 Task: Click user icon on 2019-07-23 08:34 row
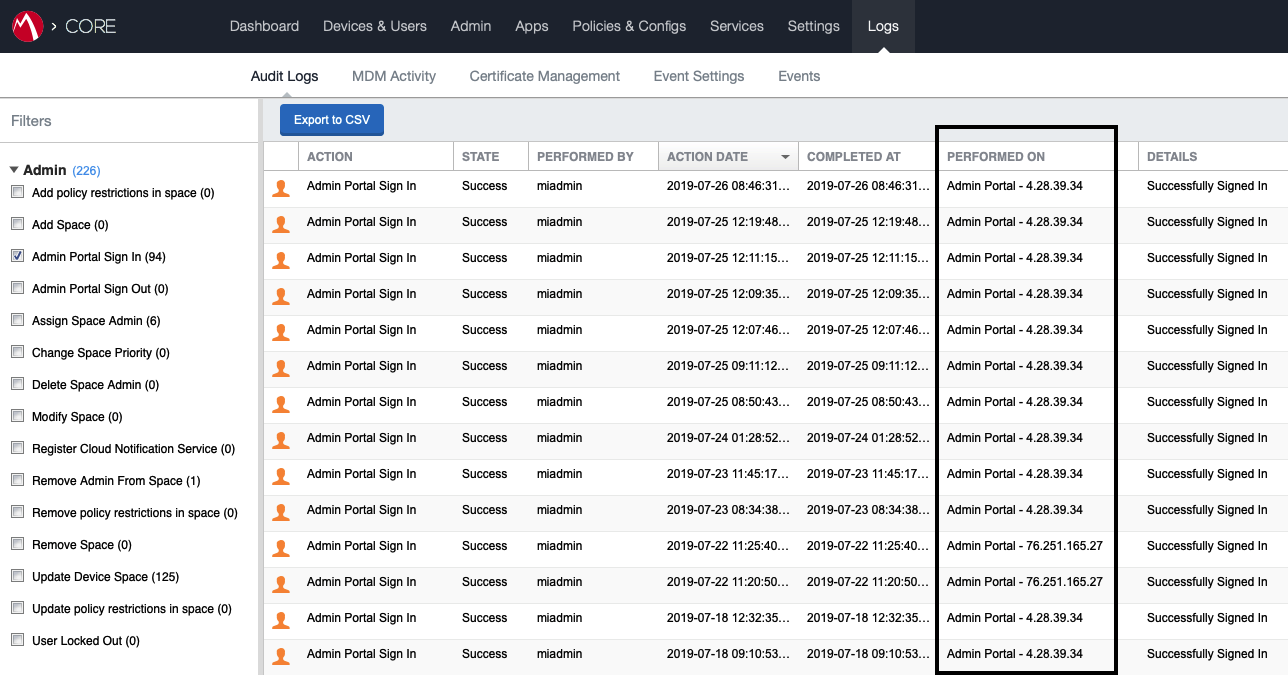(x=281, y=511)
